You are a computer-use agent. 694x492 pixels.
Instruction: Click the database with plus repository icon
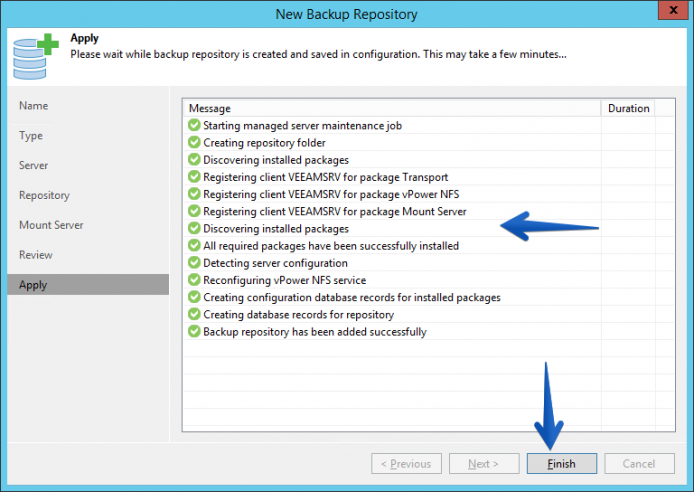click(x=35, y=56)
